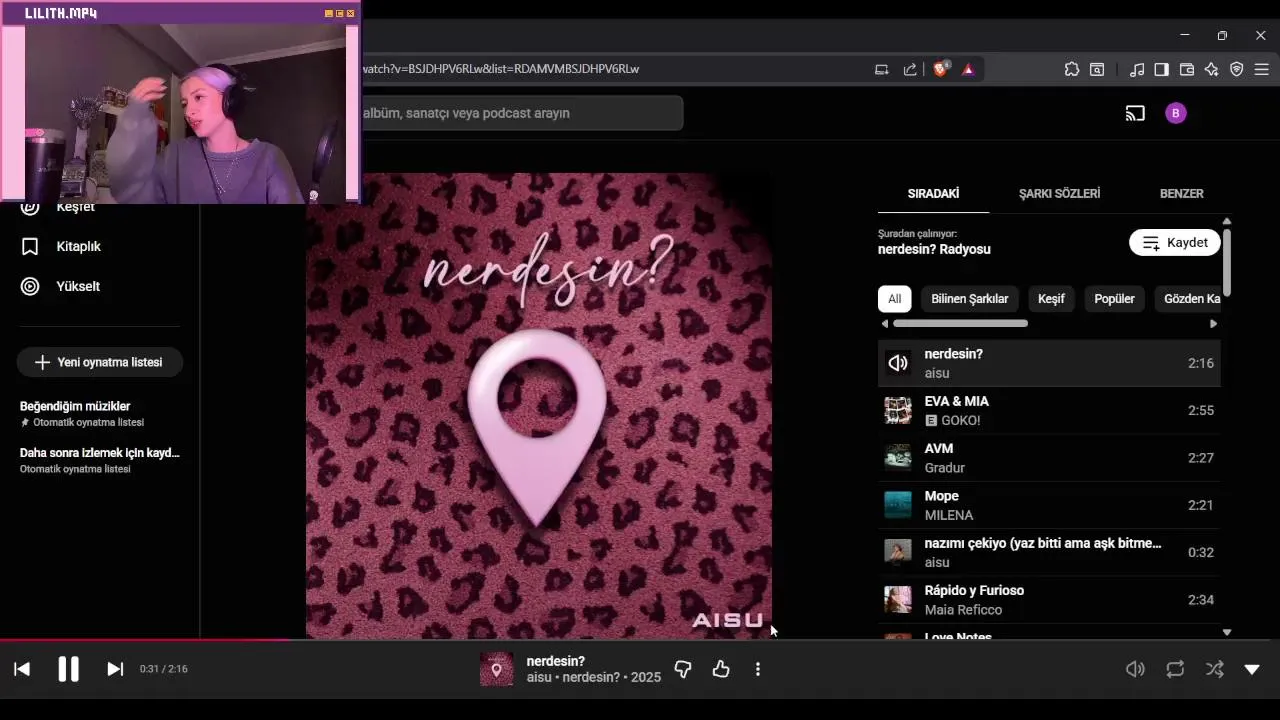Play AVM by Gradur from the queue

pos(1049,458)
